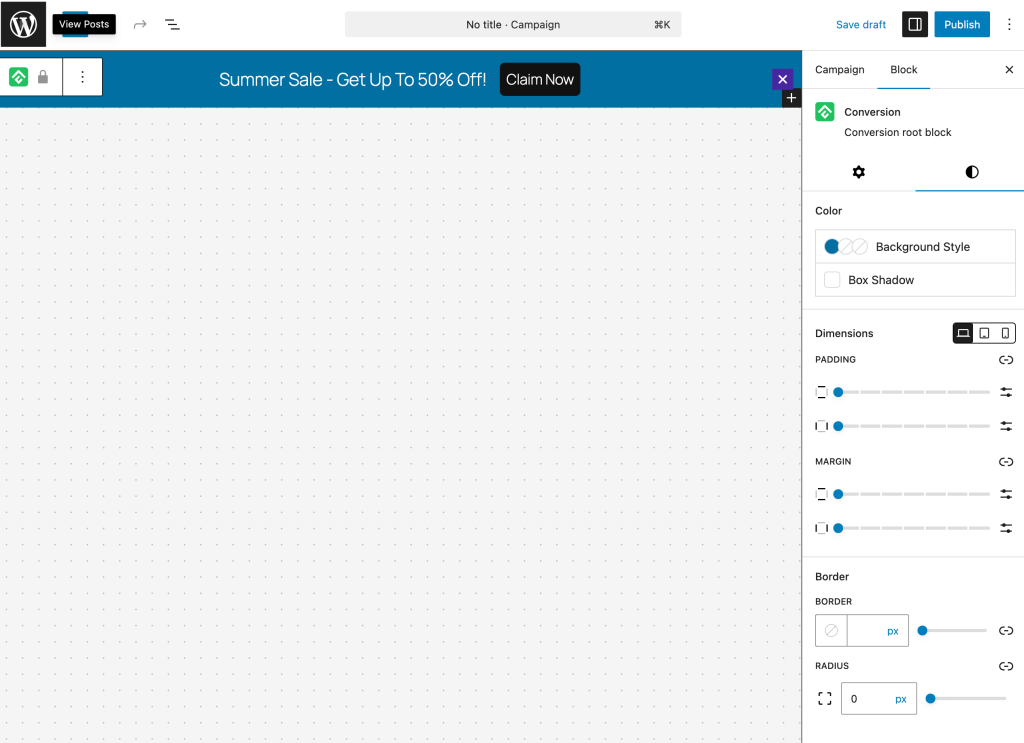Click the WordPress logo icon
The image size is (1024, 743).
[23, 24]
